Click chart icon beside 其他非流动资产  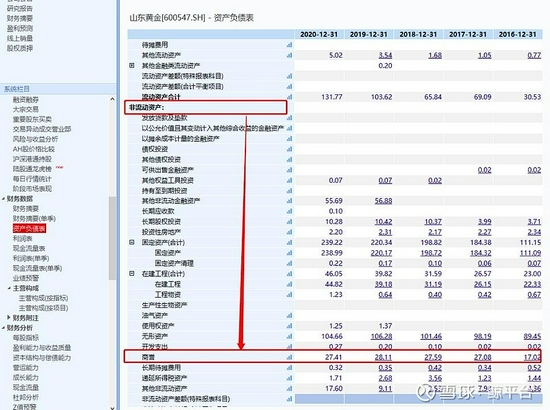coord(289,388)
